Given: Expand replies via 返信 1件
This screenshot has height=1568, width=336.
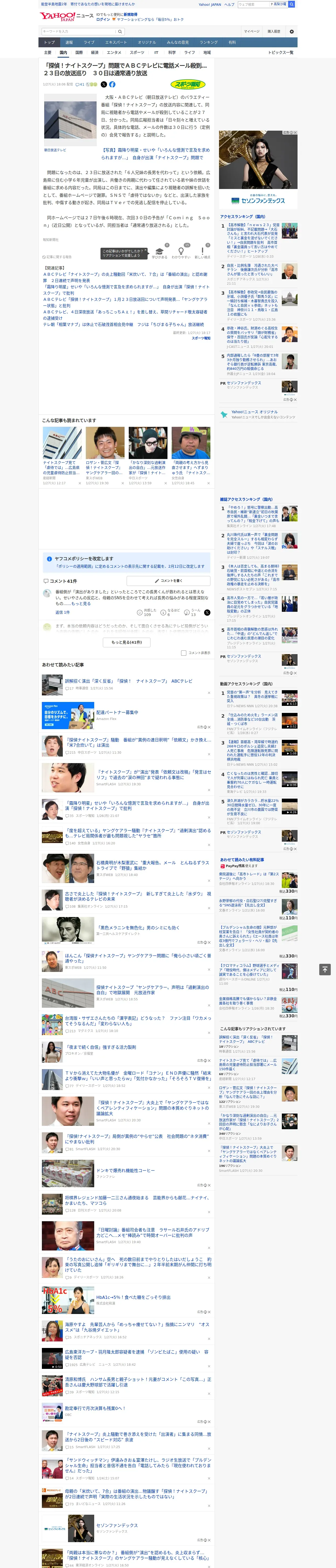Looking at the screenshot, I should pyautogui.click(x=62, y=612).
